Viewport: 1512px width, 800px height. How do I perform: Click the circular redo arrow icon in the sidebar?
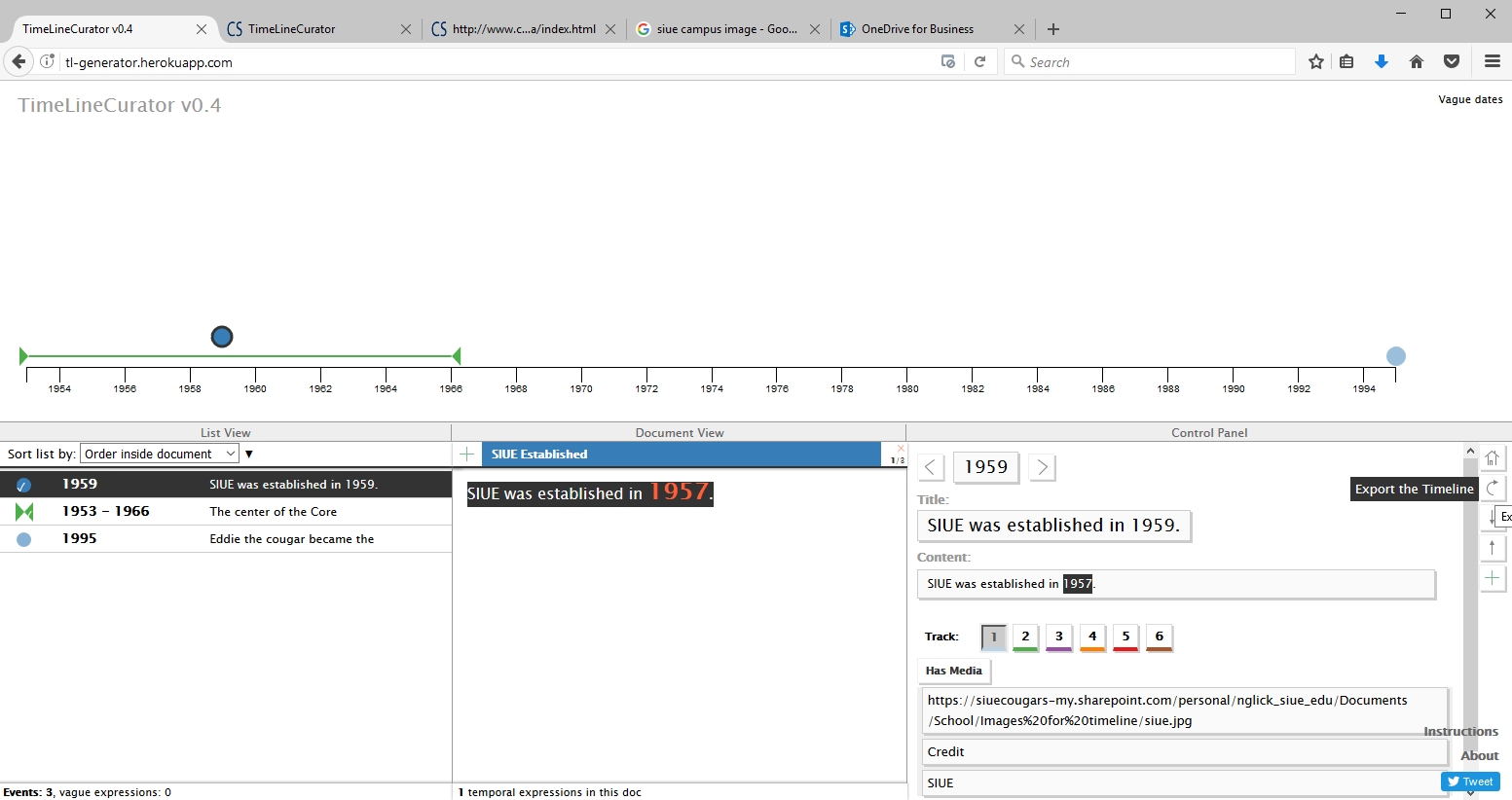[x=1492, y=489]
